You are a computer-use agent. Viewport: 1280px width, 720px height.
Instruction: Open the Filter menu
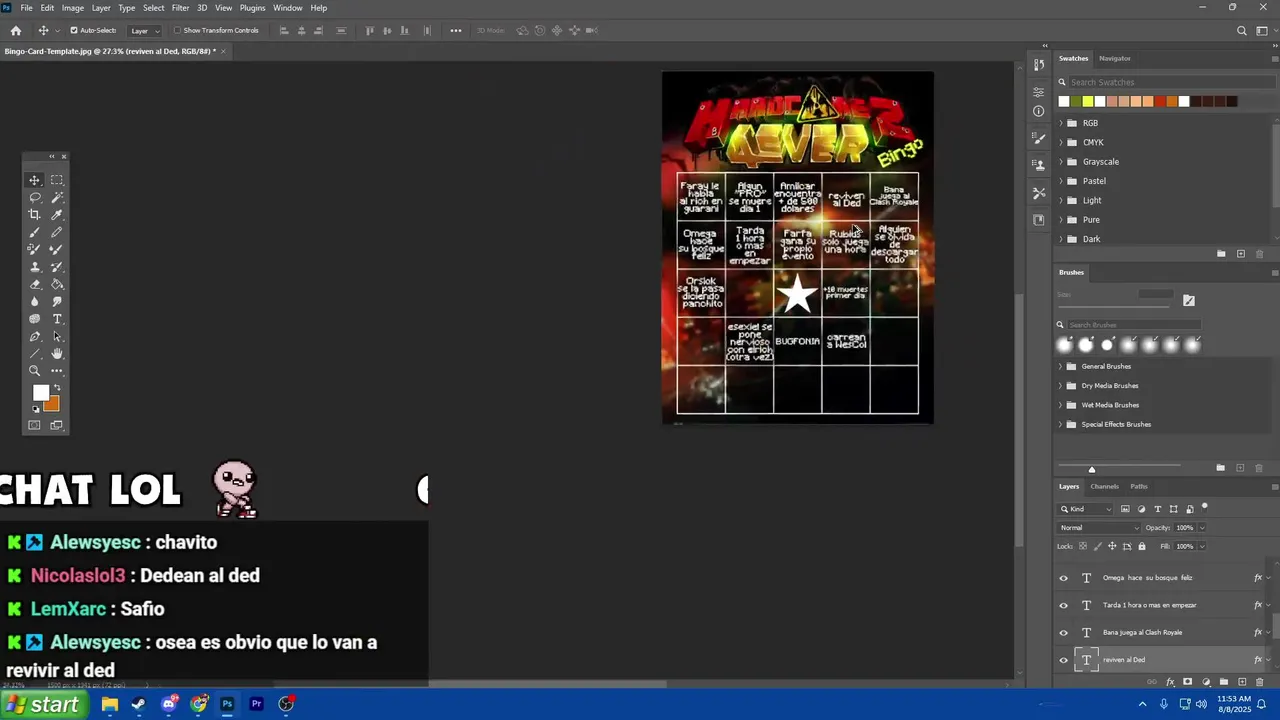(x=180, y=8)
